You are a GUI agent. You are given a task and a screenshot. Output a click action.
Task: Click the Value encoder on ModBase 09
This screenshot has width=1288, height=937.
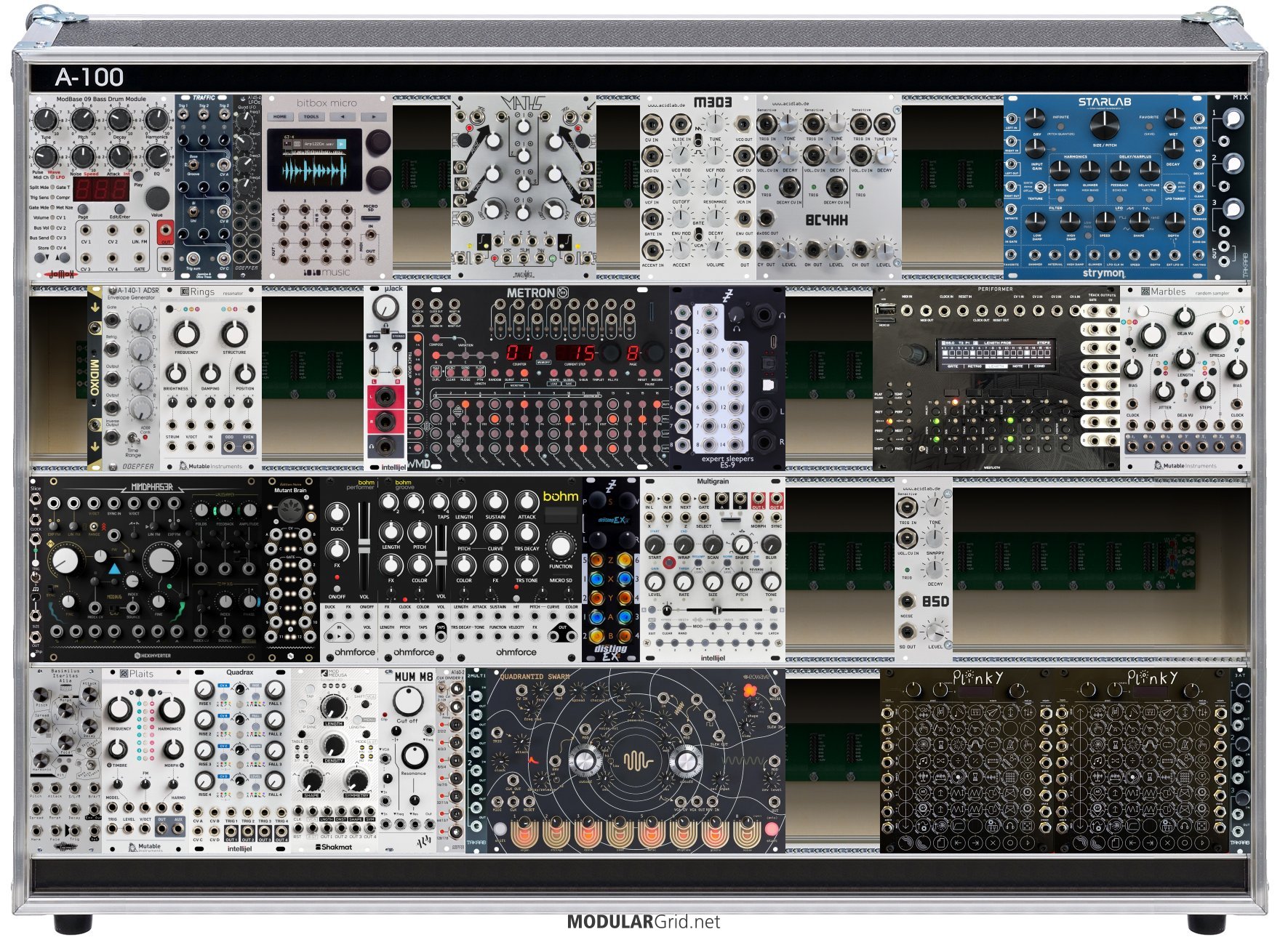(156, 198)
